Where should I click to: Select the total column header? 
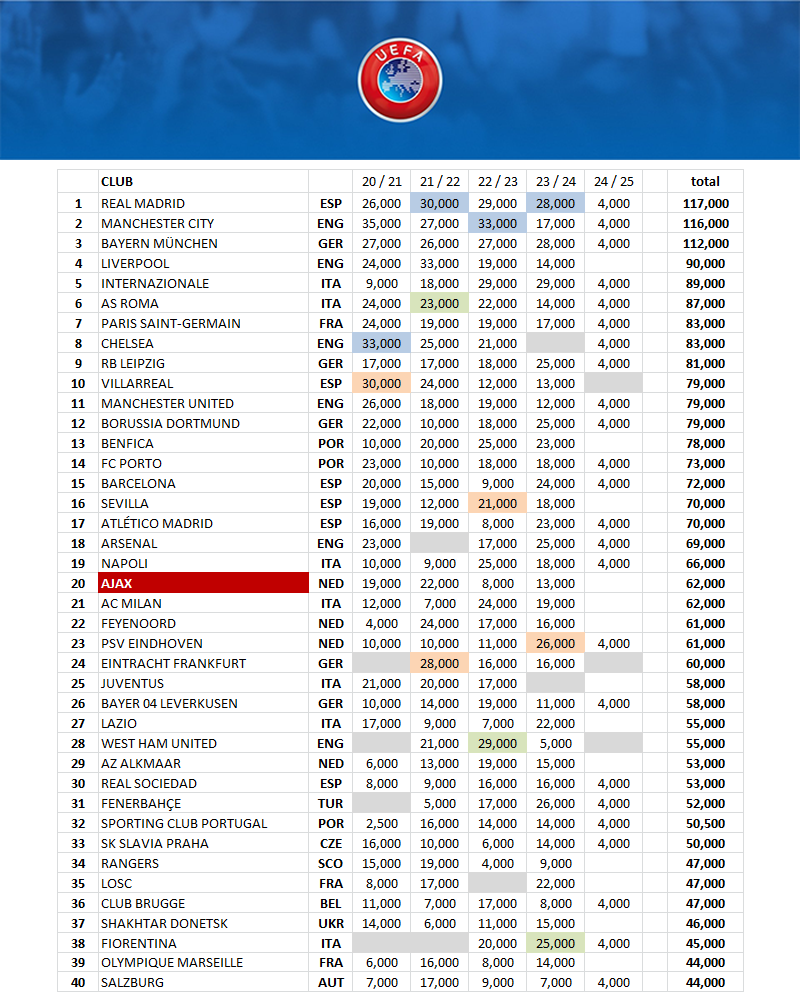pyautogui.click(x=705, y=182)
